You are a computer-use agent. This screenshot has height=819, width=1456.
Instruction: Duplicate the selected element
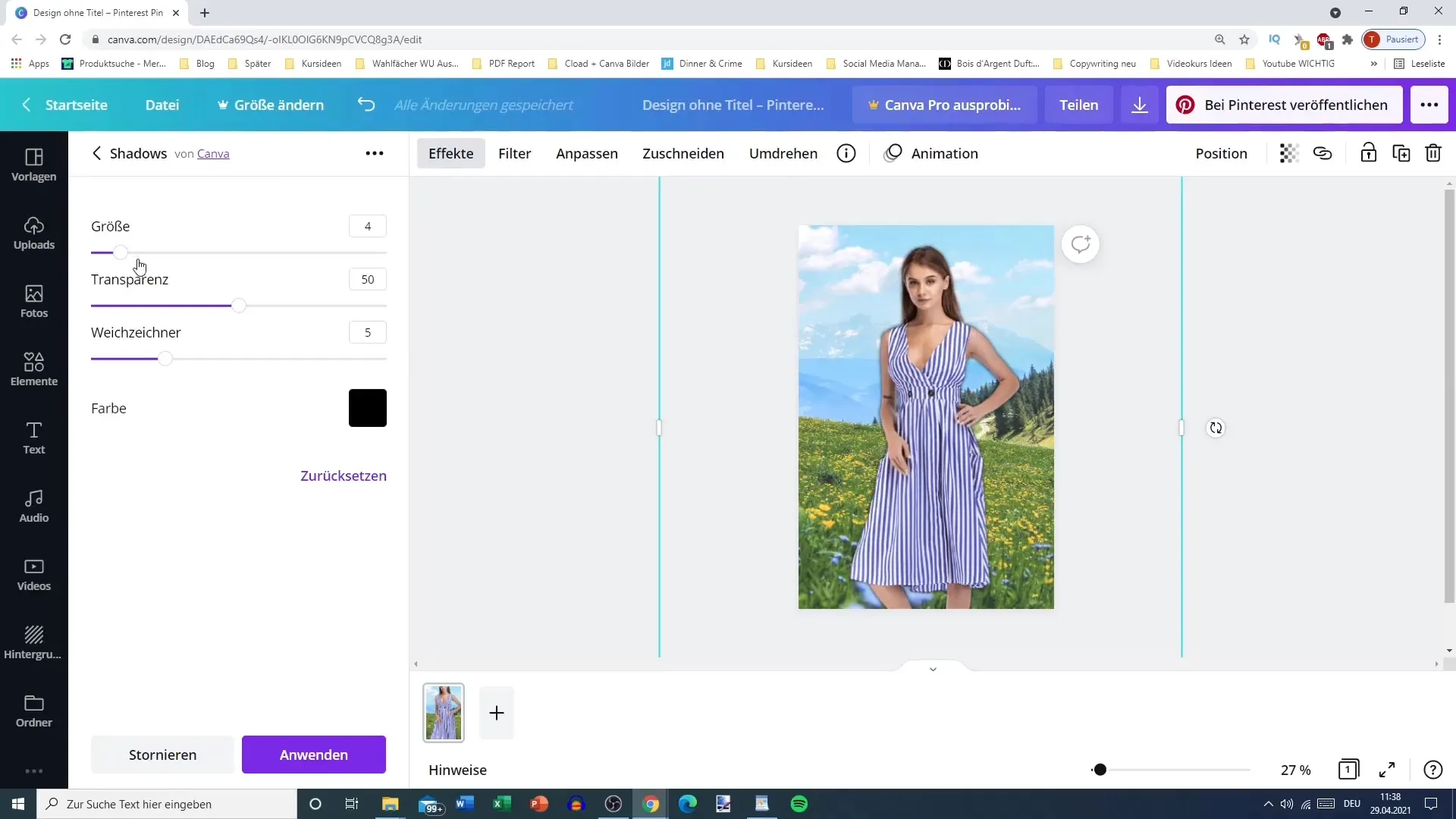click(1401, 153)
